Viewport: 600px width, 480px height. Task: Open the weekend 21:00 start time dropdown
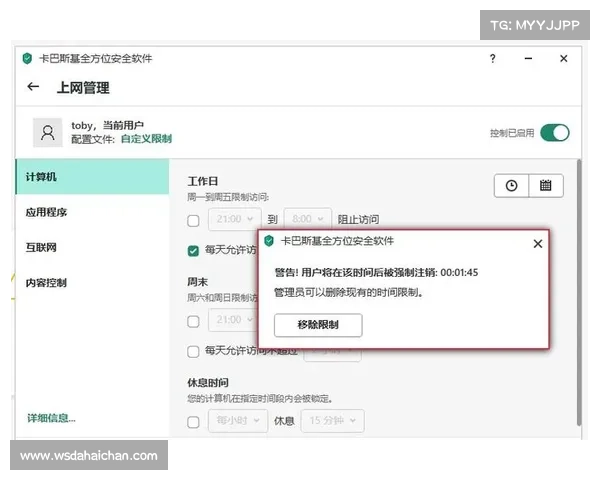(x=233, y=320)
